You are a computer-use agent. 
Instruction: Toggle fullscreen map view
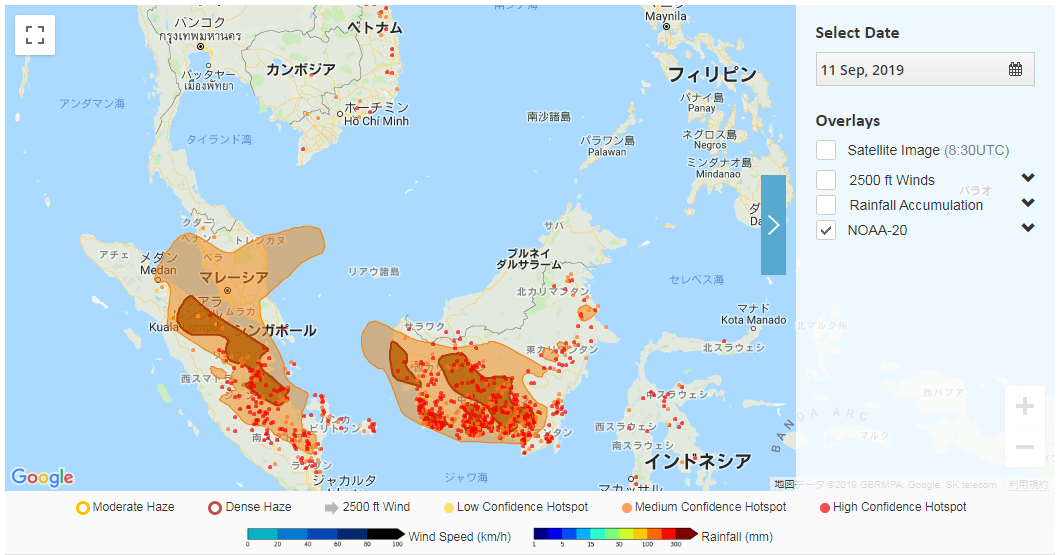(x=35, y=34)
